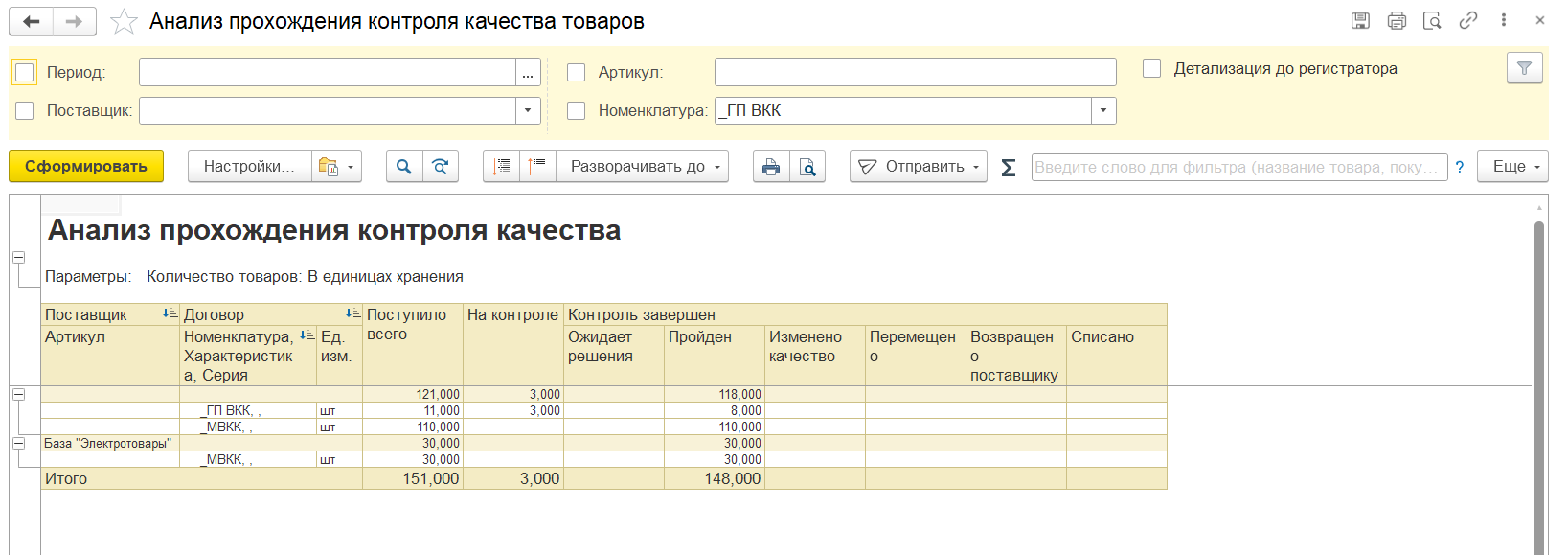Select the 148,000 Пройден total cell
The width and height of the screenshot is (1568, 555).
pos(715,478)
